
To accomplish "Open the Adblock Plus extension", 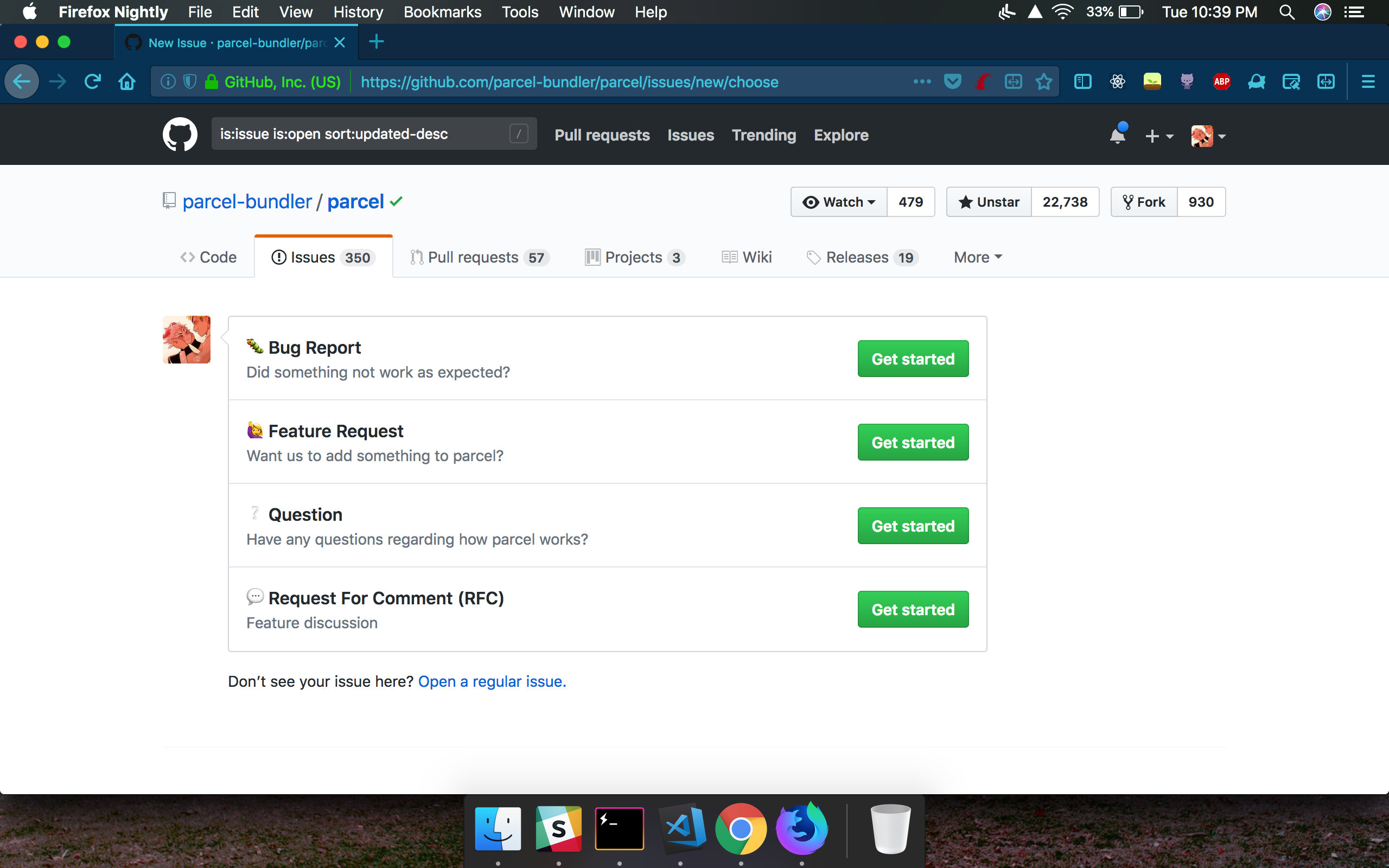I will pos(1221,81).
